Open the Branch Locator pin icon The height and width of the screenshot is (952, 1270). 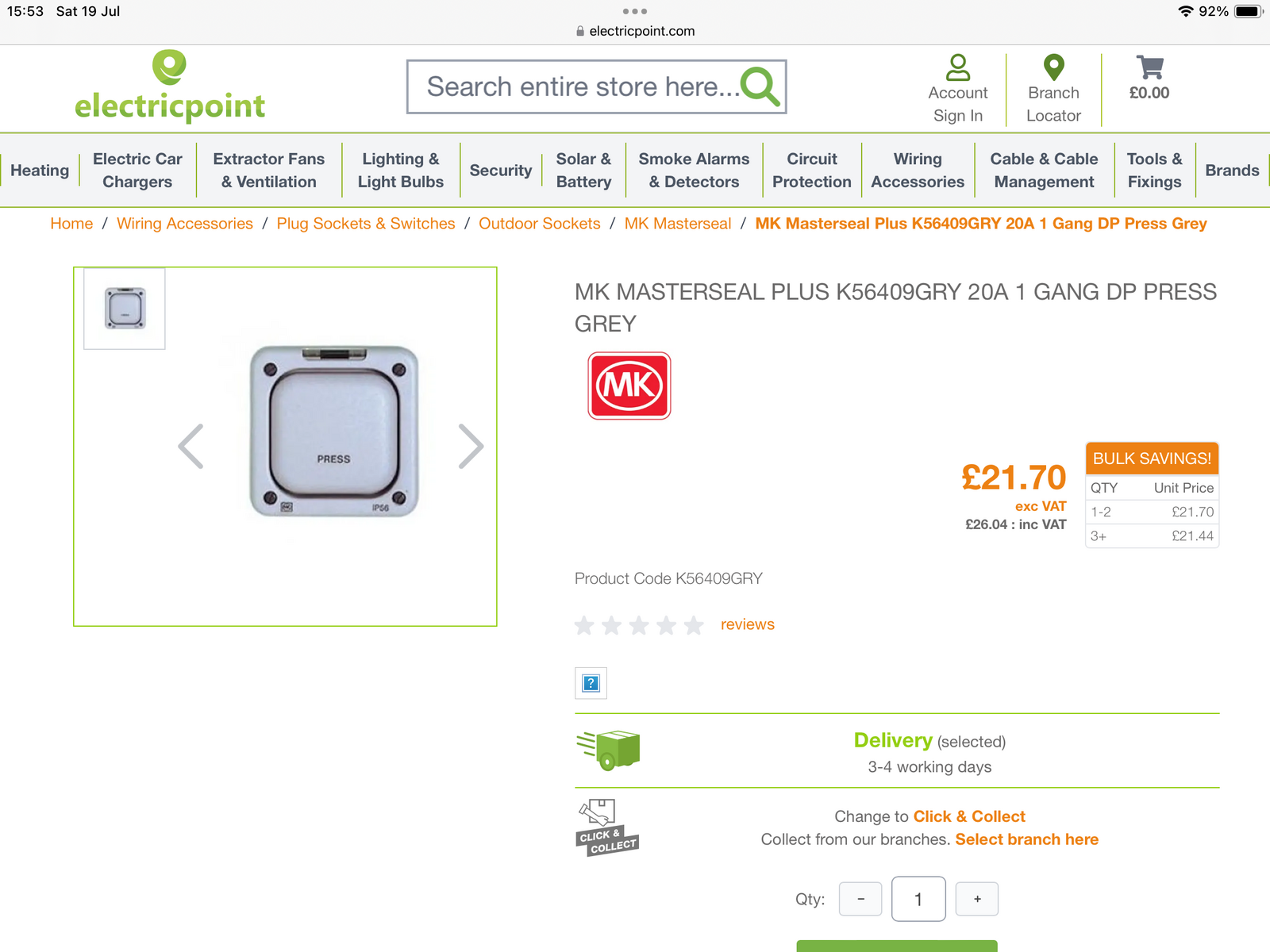tap(1053, 68)
